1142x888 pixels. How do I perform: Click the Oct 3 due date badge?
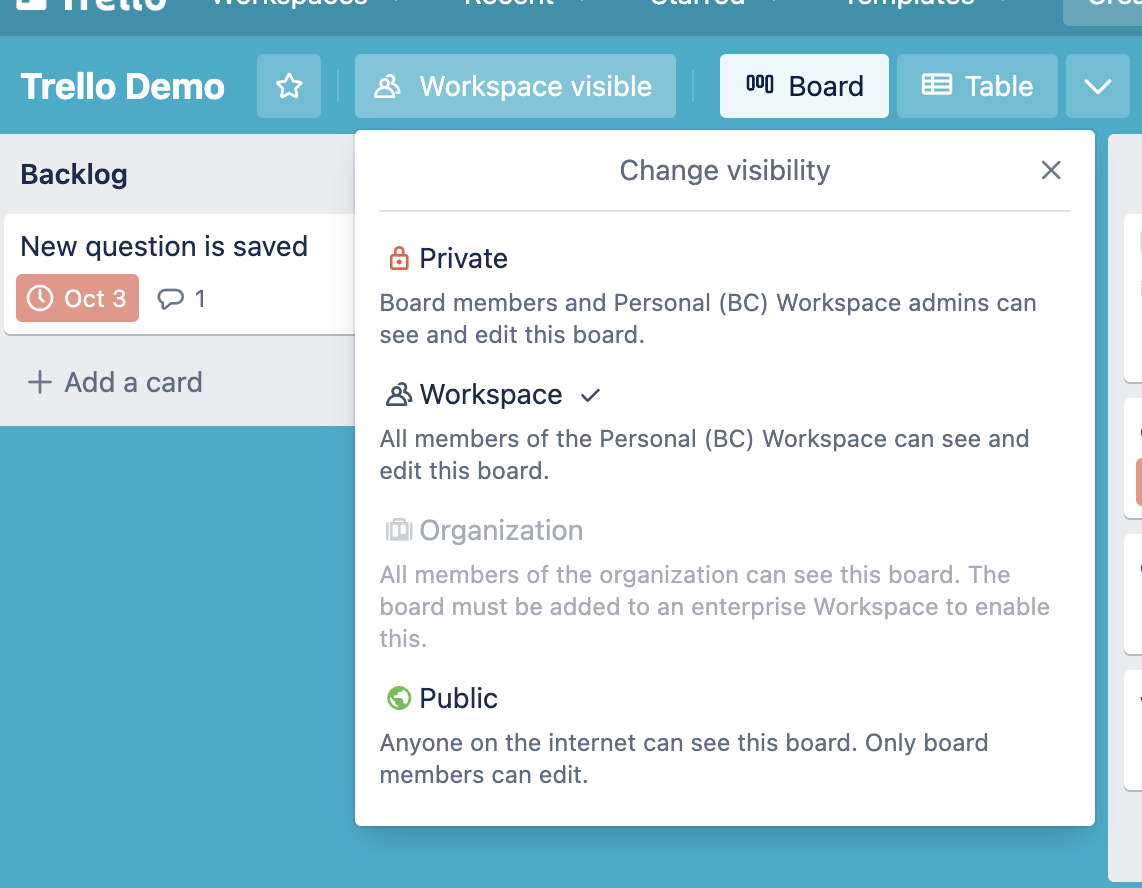pyautogui.click(x=77, y=298)
